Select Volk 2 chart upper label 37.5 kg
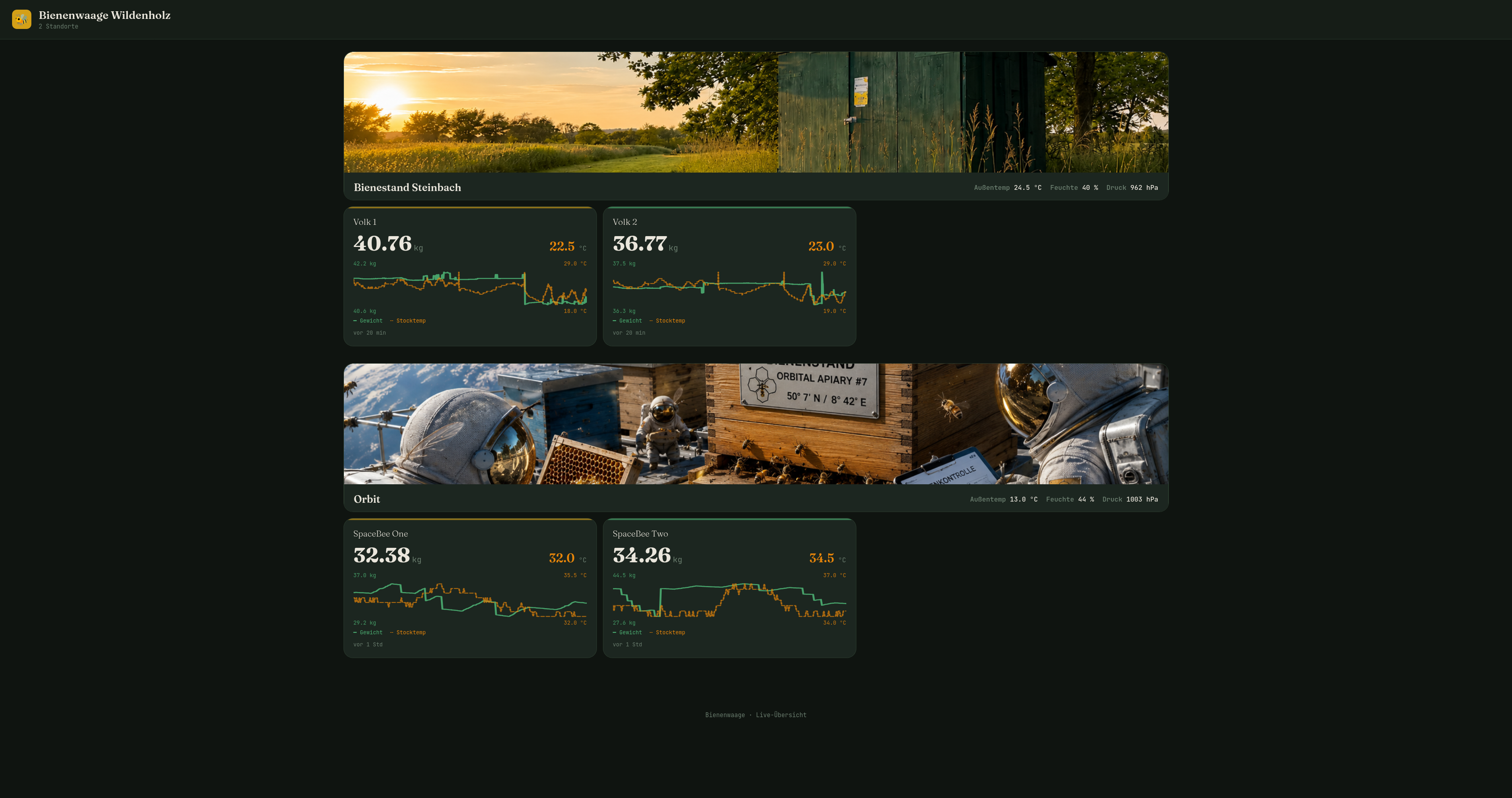 [624, 264]
